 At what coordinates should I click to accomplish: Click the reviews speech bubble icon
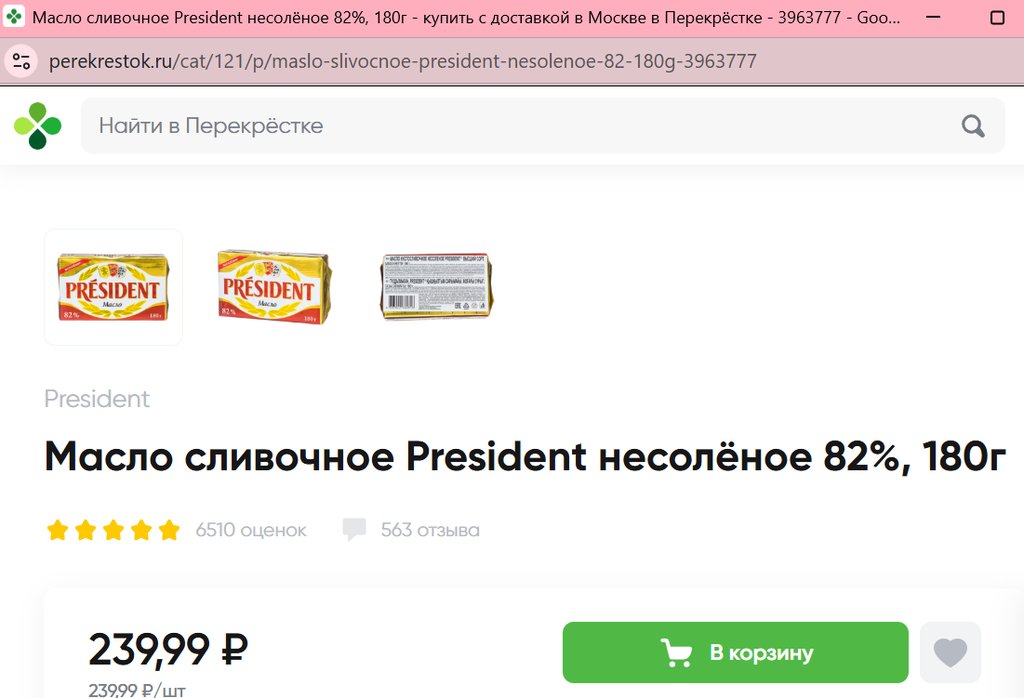tap(354, 530)
